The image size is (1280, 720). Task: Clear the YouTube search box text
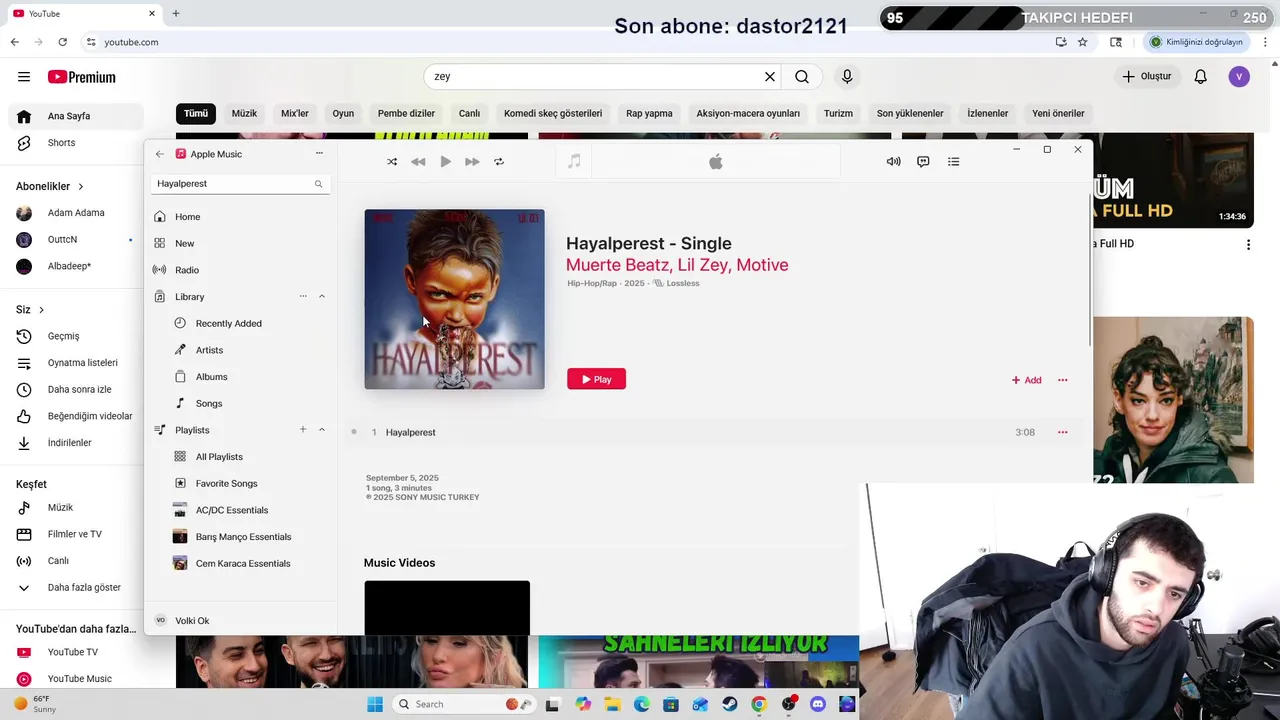tap(770, 77)
